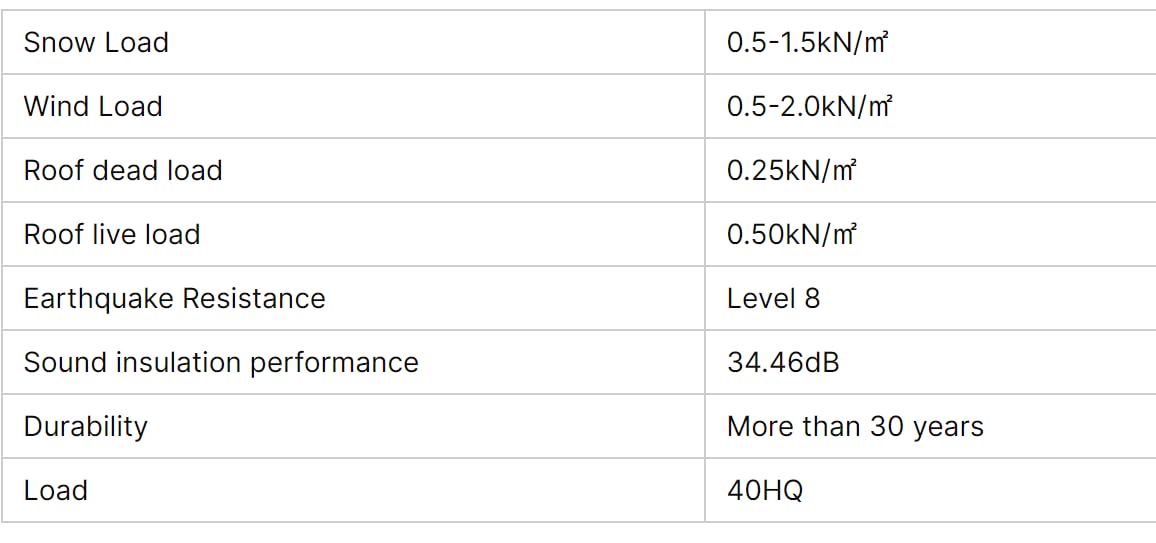1156x543 pixels.
Task: Select the 40HQ value cell
Action: point(930,491)
